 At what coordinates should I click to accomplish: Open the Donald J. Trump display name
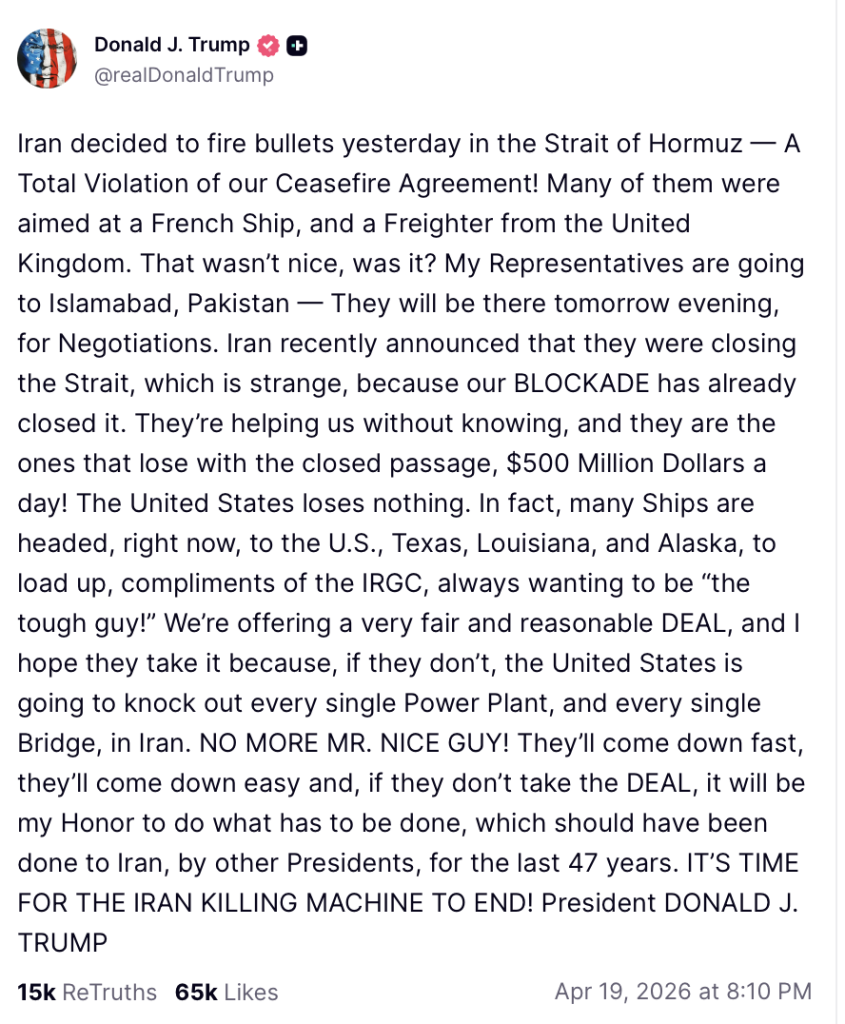(172, 44)
